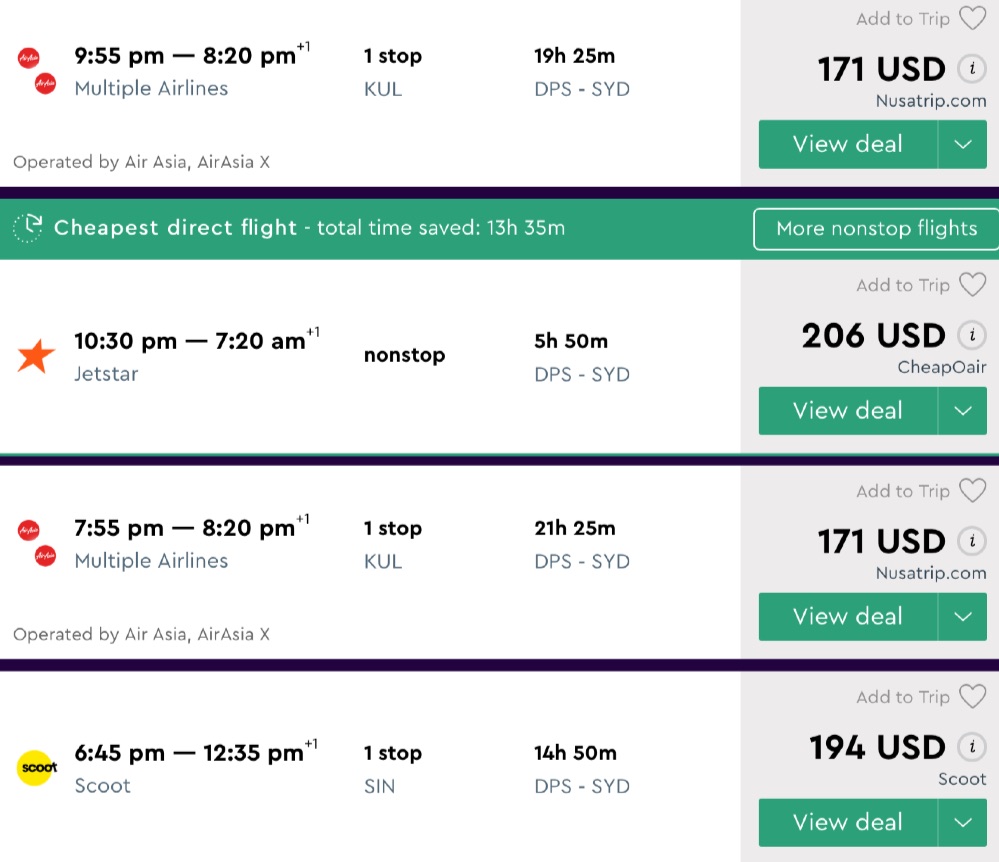Open dropdown arrow next to Scoot View deal
The image size is (999, 862).
pos(963,823)
